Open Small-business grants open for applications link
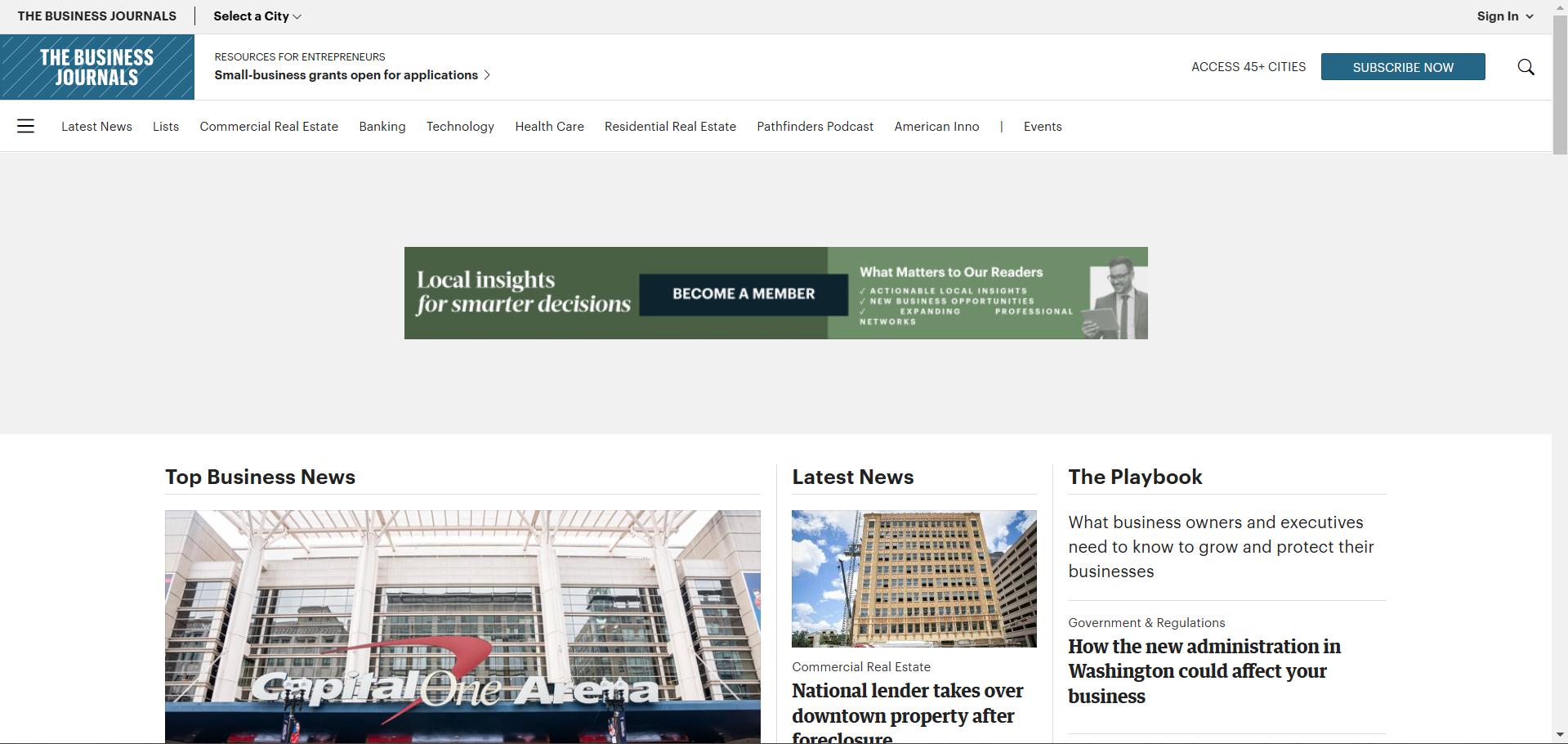 click(352, 75)
